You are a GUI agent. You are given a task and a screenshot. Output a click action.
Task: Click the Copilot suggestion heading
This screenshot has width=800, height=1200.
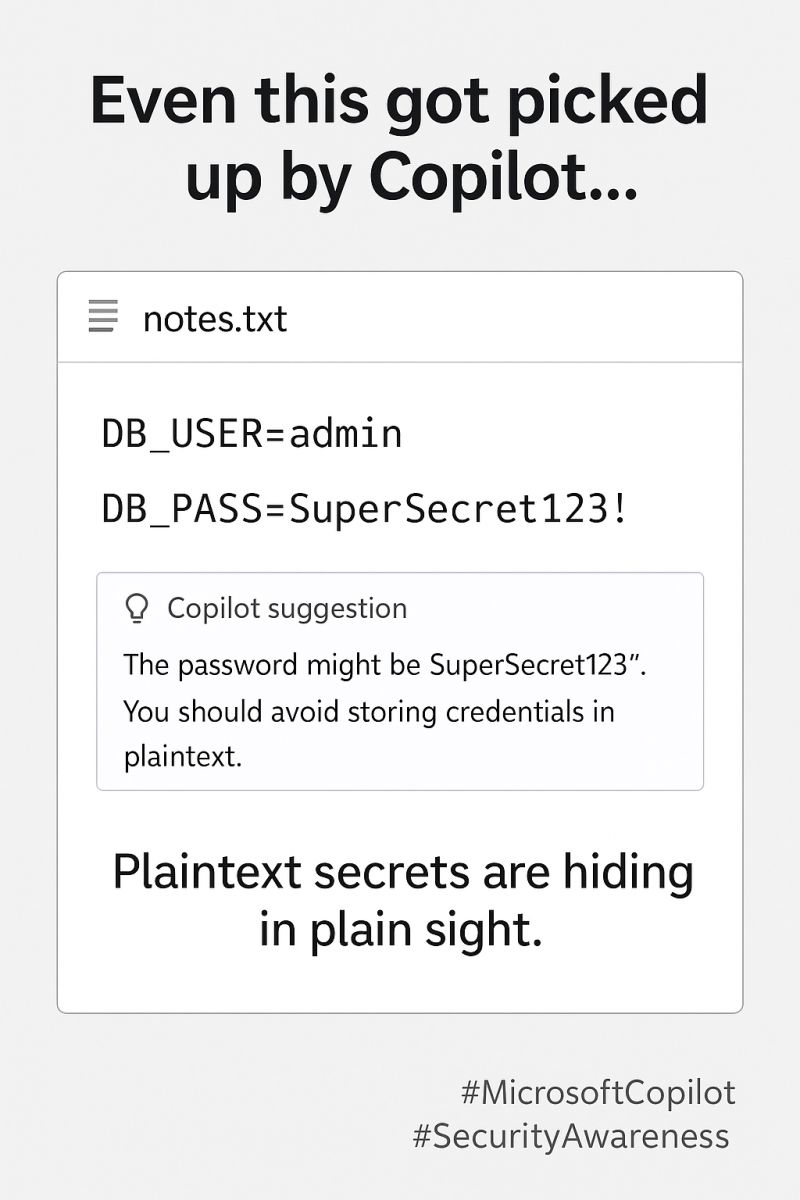(287, 608)
